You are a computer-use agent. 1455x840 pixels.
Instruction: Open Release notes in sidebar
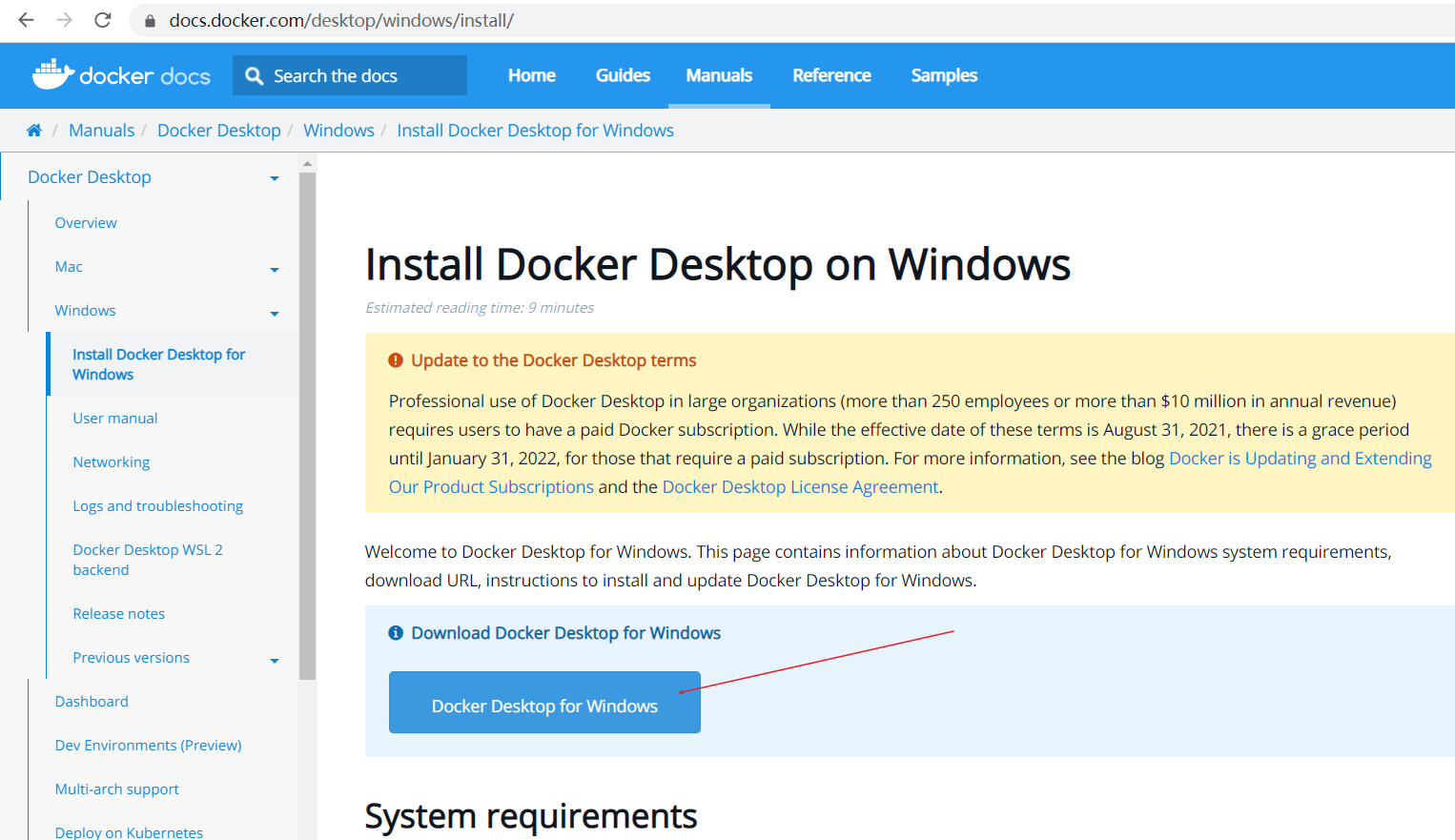119,614
